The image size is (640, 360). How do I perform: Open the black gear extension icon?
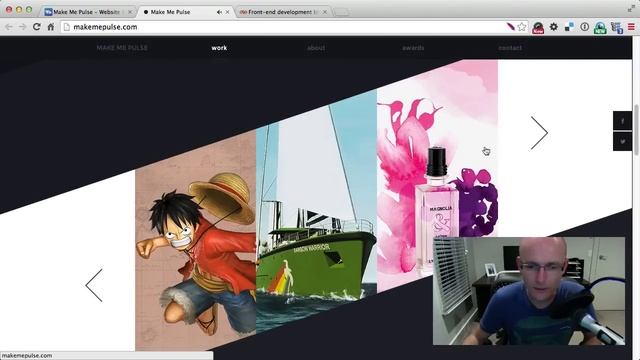pos(553,27)
